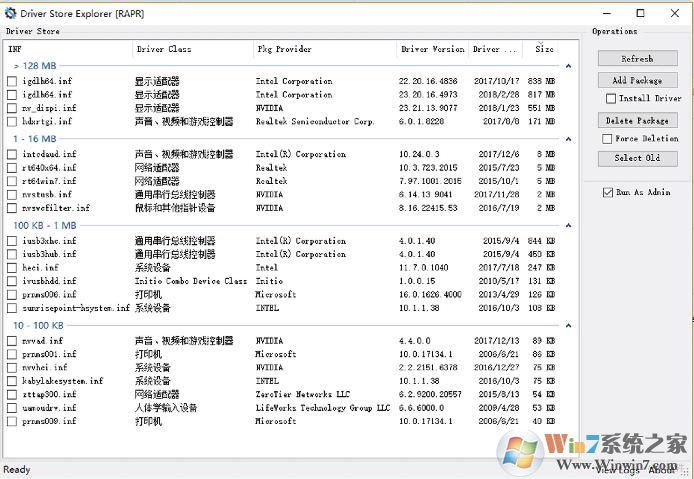Click Realtek Semiconductor Corp. provider cell
Viewport: 694px width, 479px height.
tap(315, 121)
